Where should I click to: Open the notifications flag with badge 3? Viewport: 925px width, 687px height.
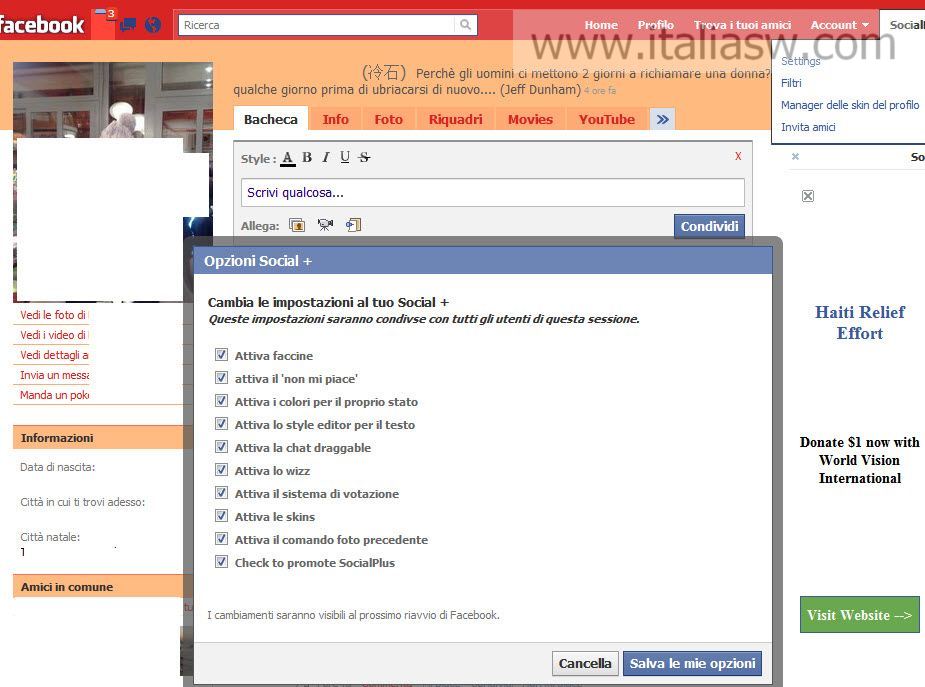pos(104,24)
